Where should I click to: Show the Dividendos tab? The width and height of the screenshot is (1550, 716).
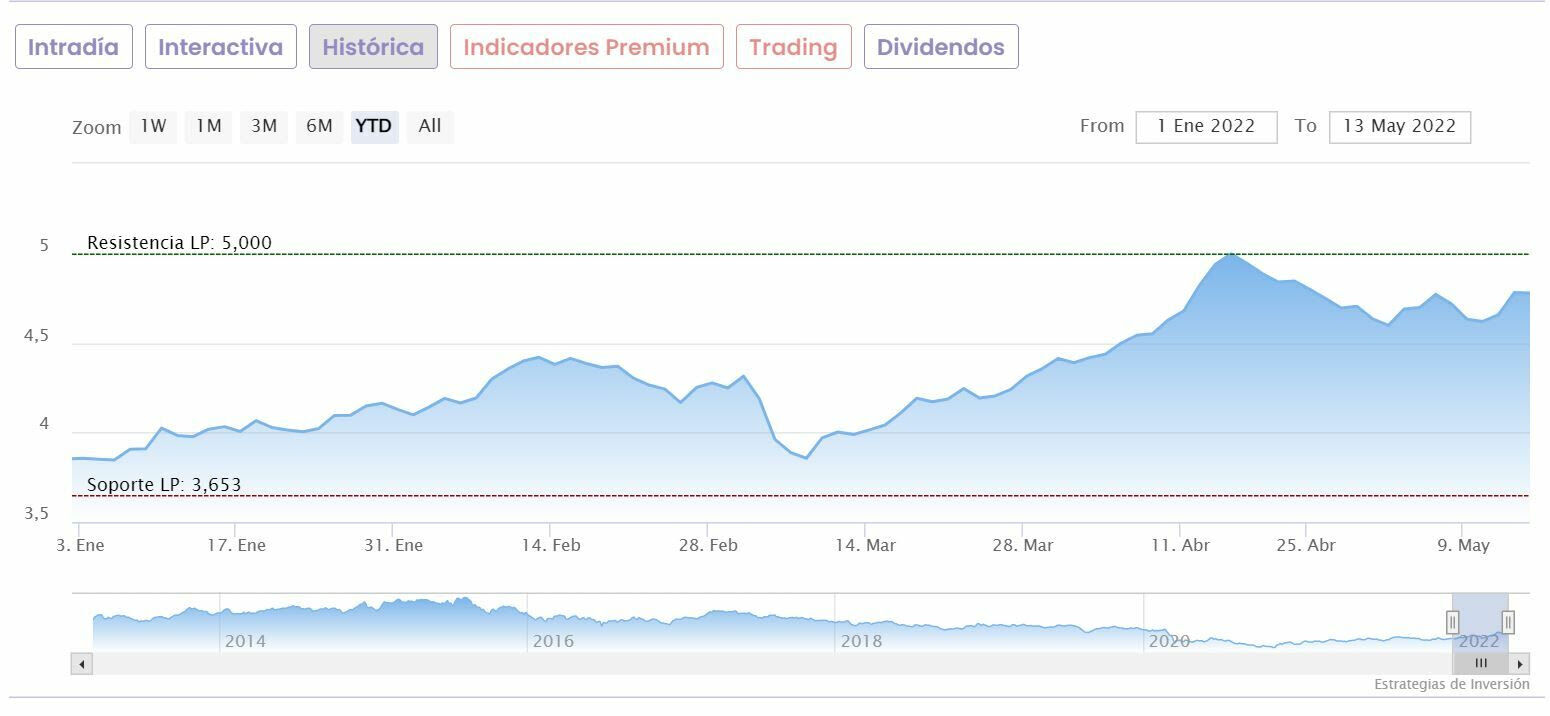pos(941,47)
